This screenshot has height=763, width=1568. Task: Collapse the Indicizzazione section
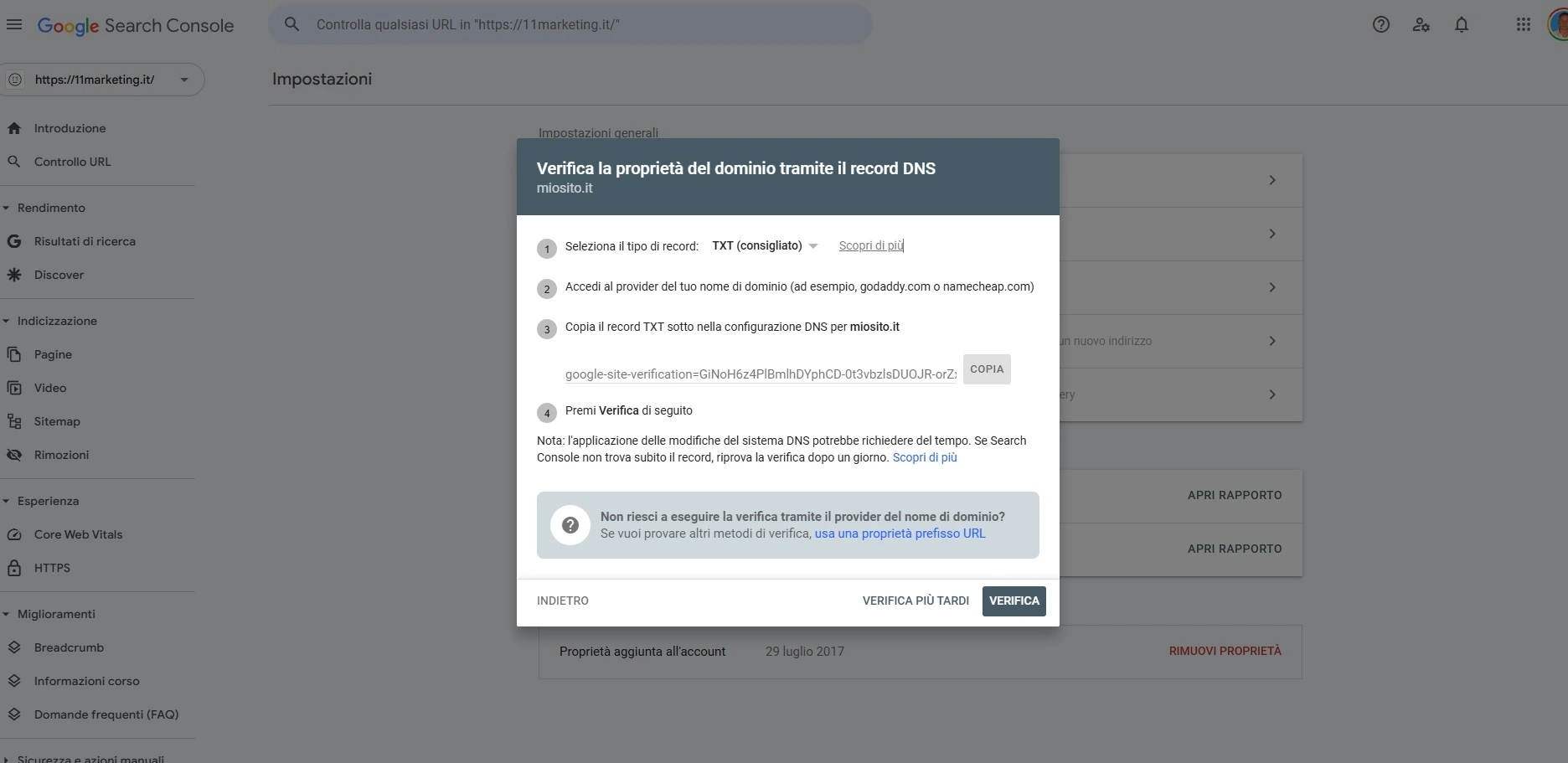pos(7,321)
